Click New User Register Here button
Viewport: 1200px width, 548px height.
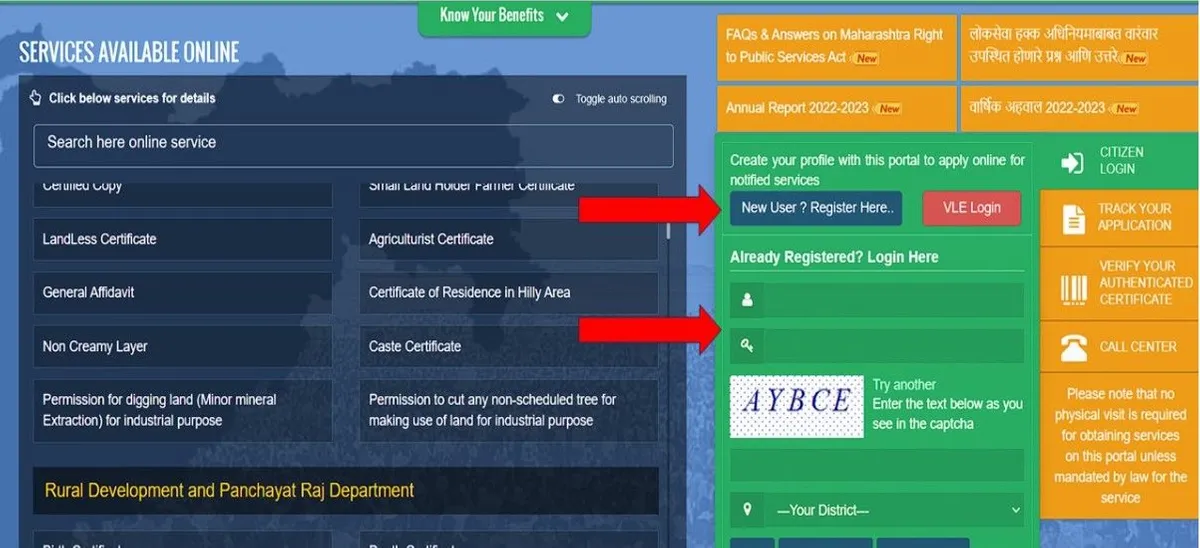pos(815,208)
